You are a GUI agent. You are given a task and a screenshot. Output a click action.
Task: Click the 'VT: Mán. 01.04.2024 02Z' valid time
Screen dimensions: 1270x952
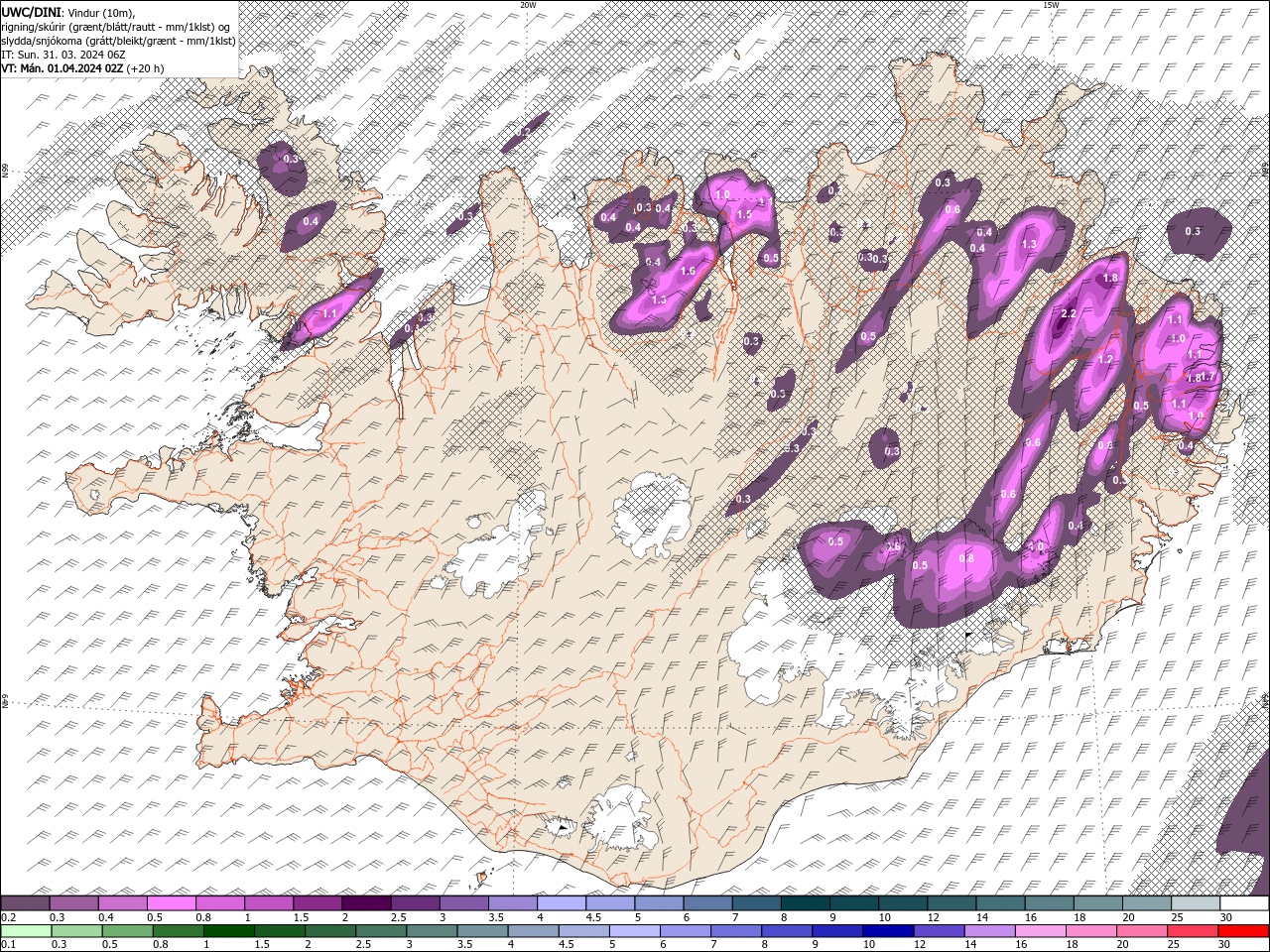62,68
